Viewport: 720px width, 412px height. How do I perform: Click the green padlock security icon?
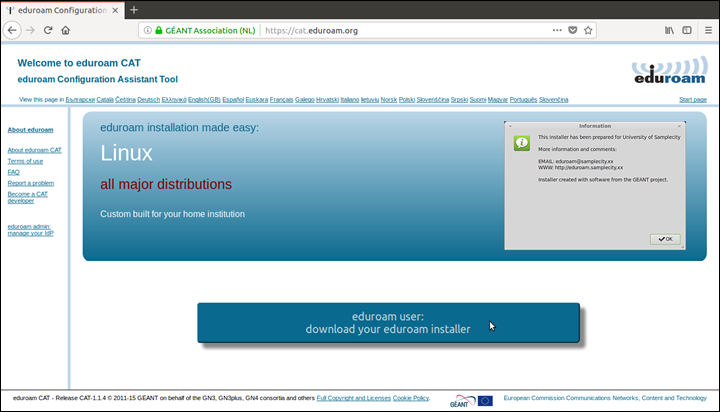coord(158,30)
